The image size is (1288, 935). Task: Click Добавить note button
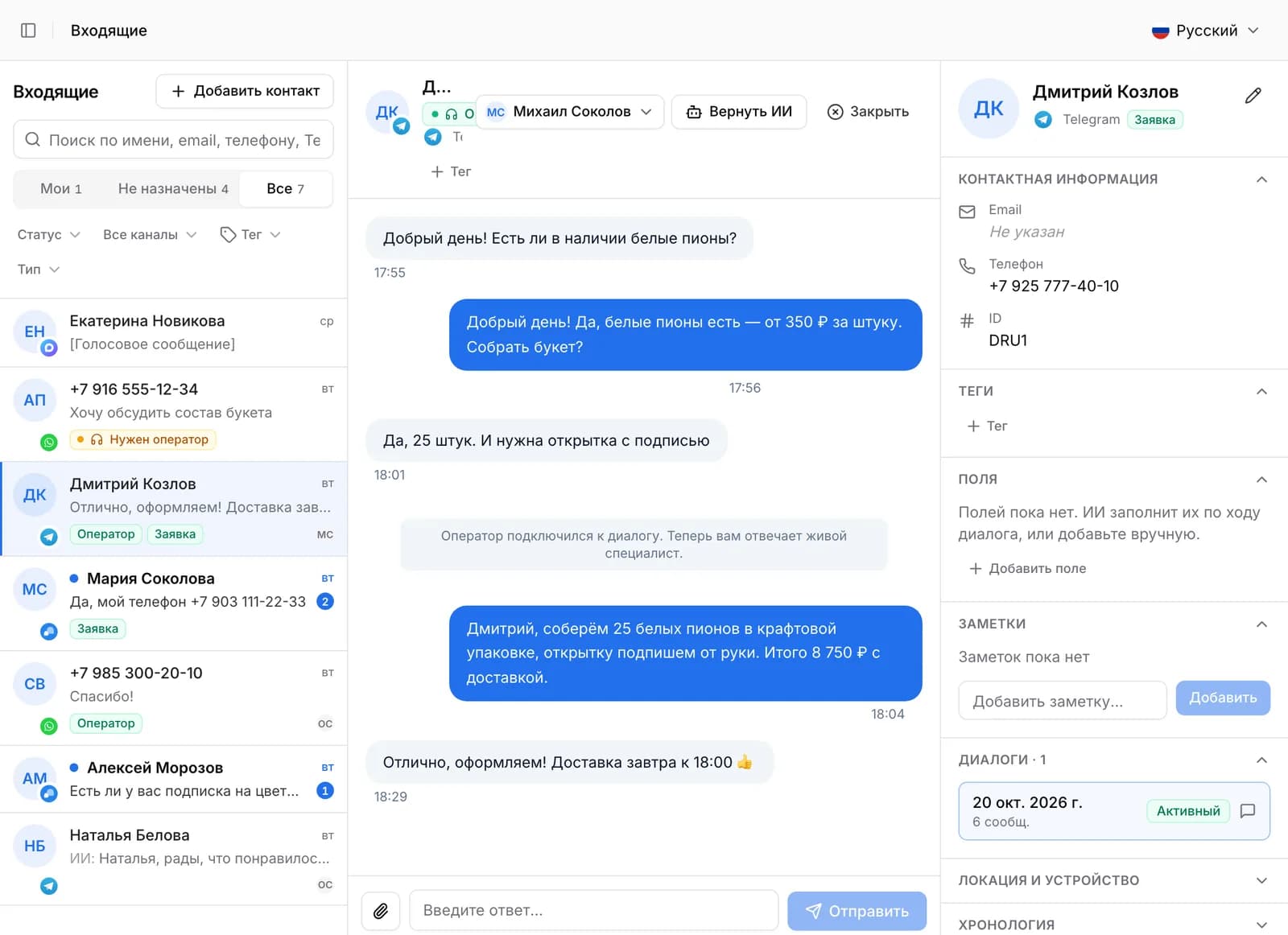point(1223,698)
